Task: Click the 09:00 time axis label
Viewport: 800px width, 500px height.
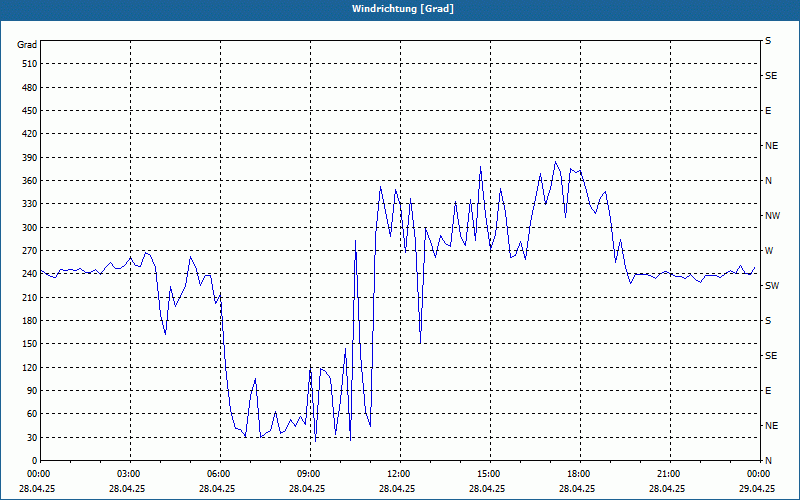Action: pos(311,474)
